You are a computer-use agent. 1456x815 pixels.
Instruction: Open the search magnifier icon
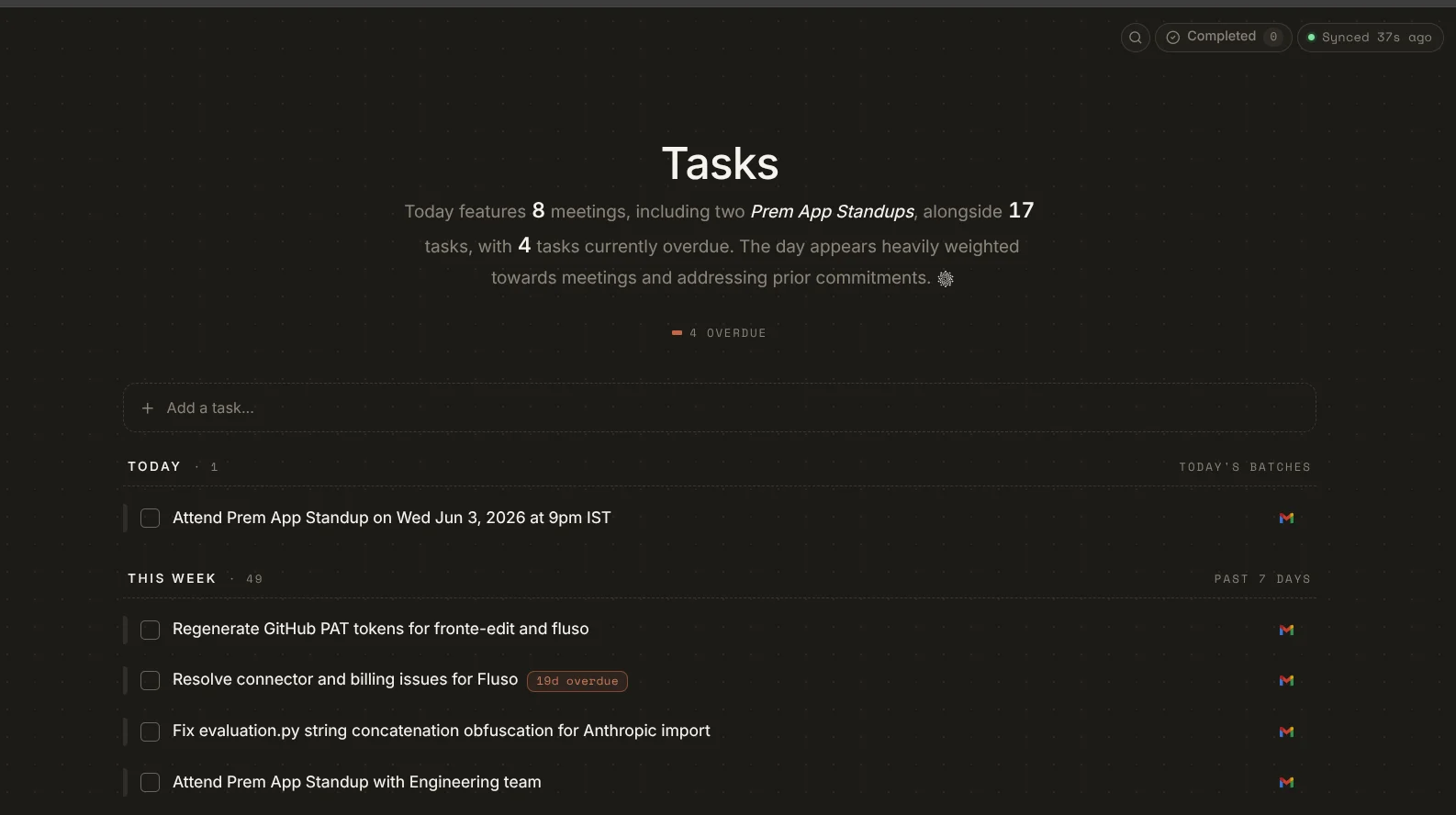[x=1136, y=38]
